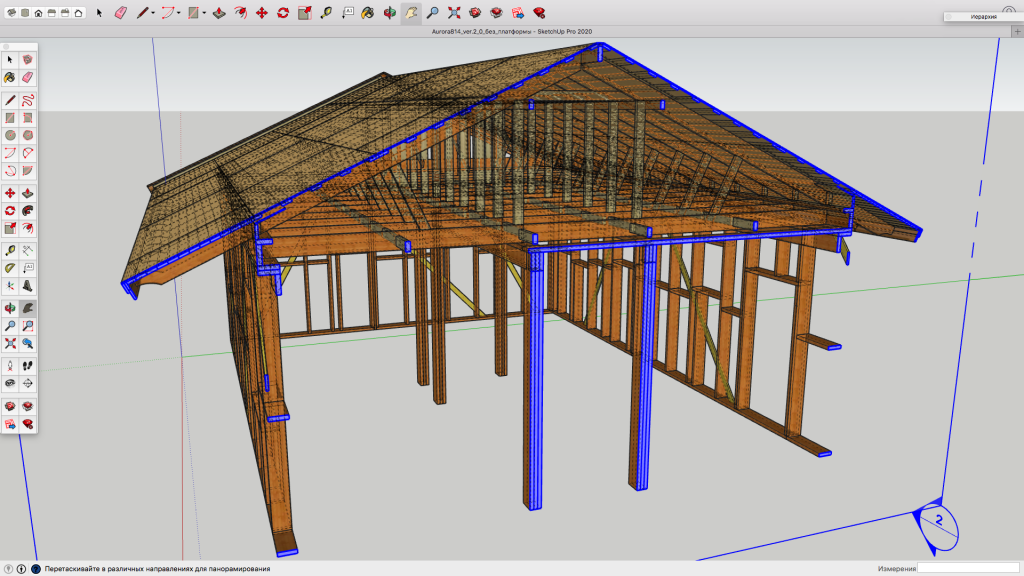Toggle the active Pan hand tool
Viewport: 1024px width, 576px height.
(x=411, y=13)
